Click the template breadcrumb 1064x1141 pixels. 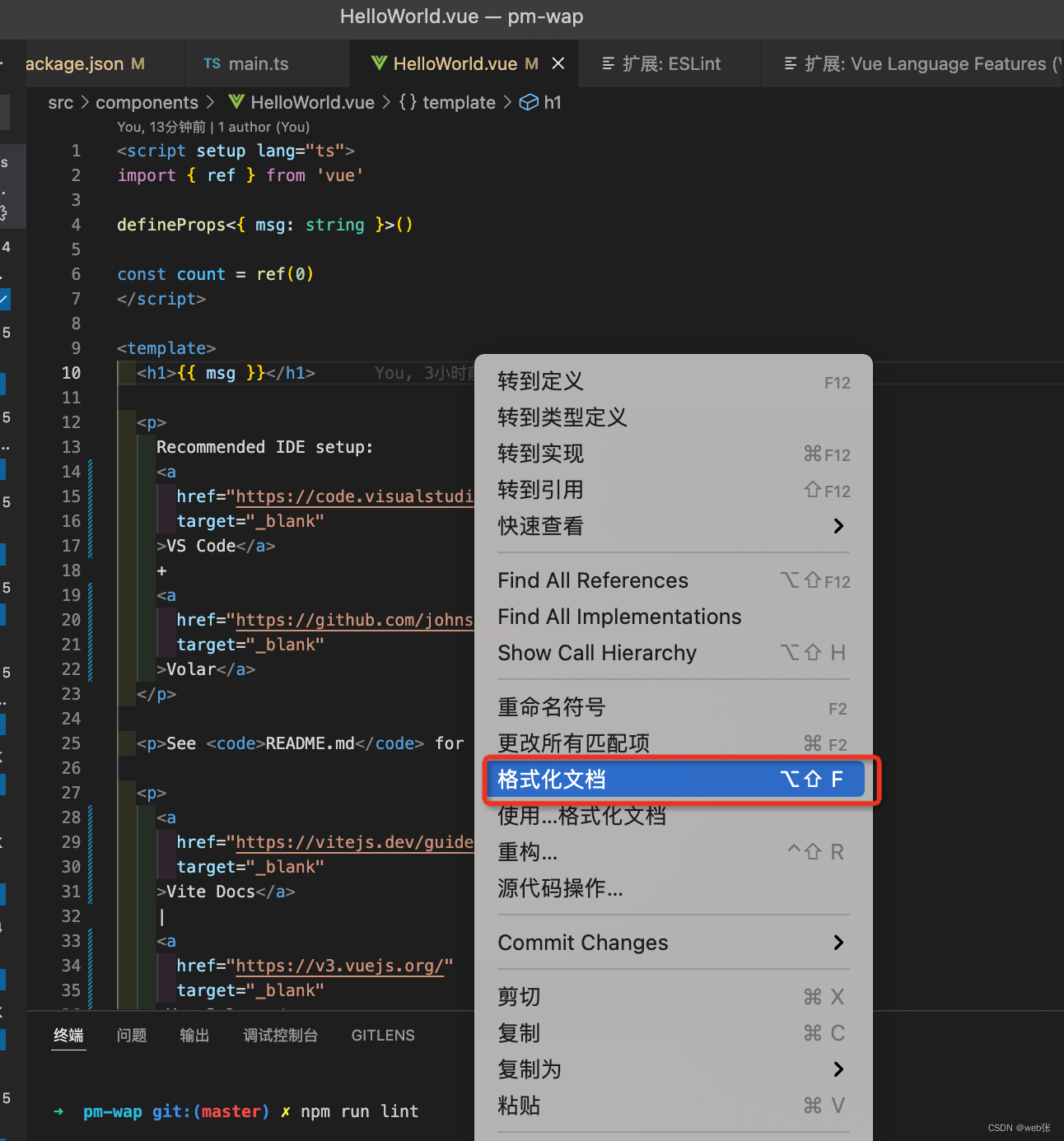pos(459,102)
